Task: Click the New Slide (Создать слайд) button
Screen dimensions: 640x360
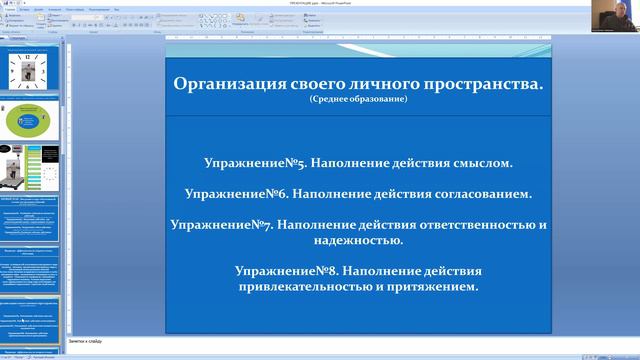Action: [41, 21]
